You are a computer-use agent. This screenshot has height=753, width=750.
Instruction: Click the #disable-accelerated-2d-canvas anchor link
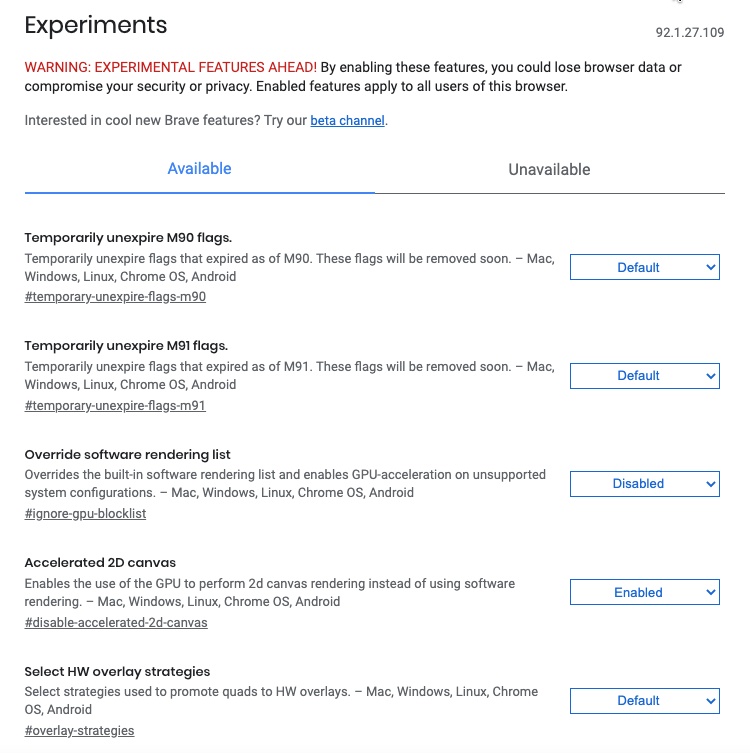[x=116, y=623]
